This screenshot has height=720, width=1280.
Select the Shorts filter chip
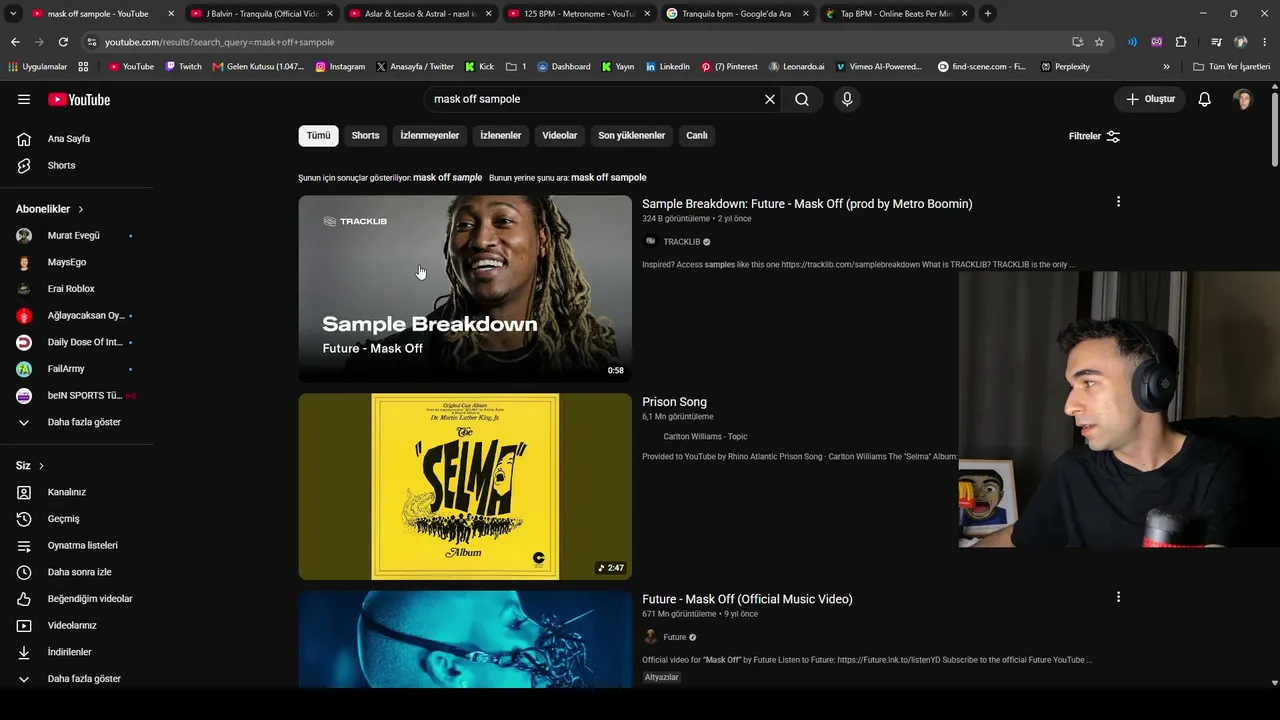pyautogui.click(x=365, y=136)
